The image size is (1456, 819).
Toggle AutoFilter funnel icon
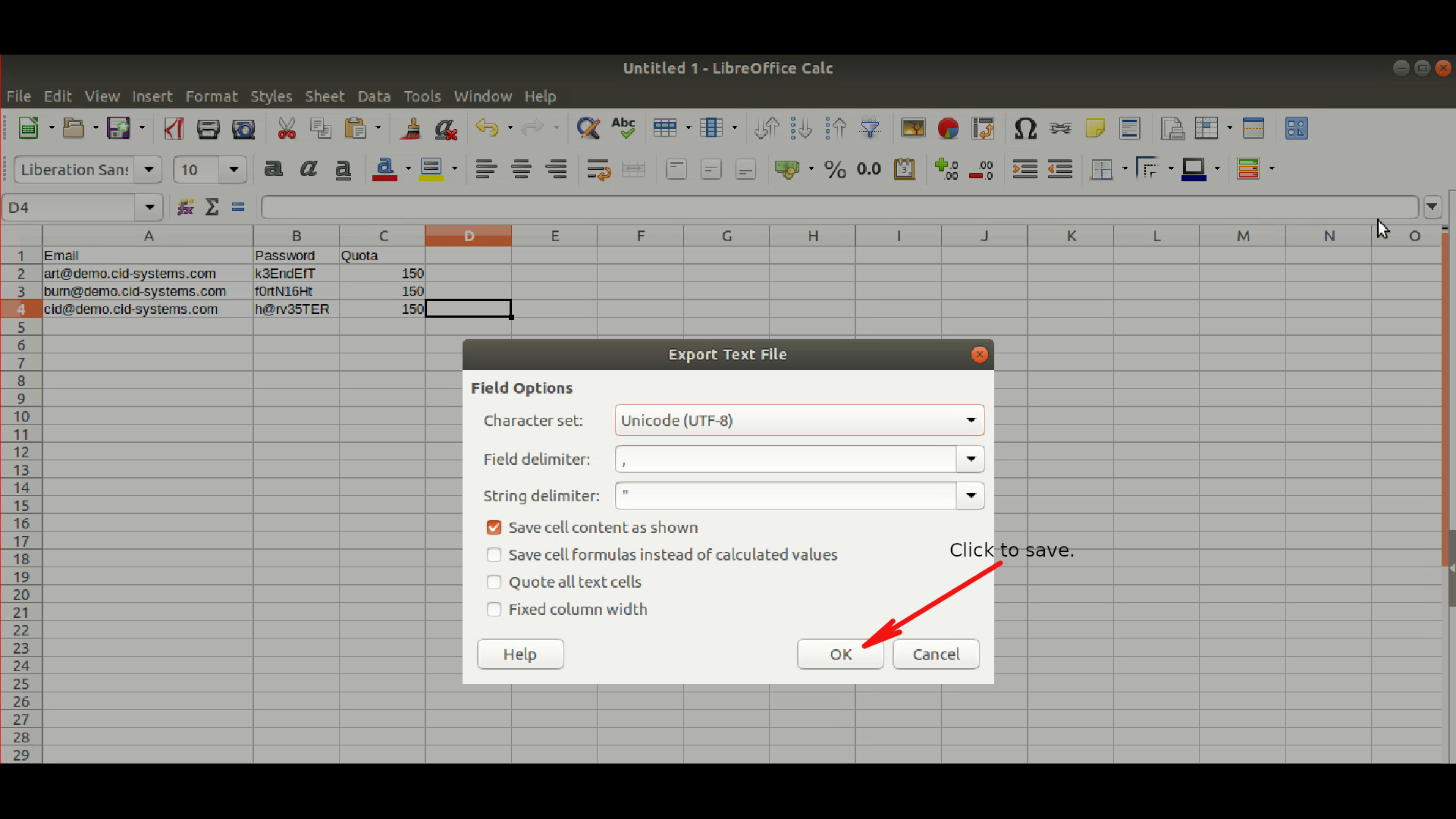[x=871, y=128]
